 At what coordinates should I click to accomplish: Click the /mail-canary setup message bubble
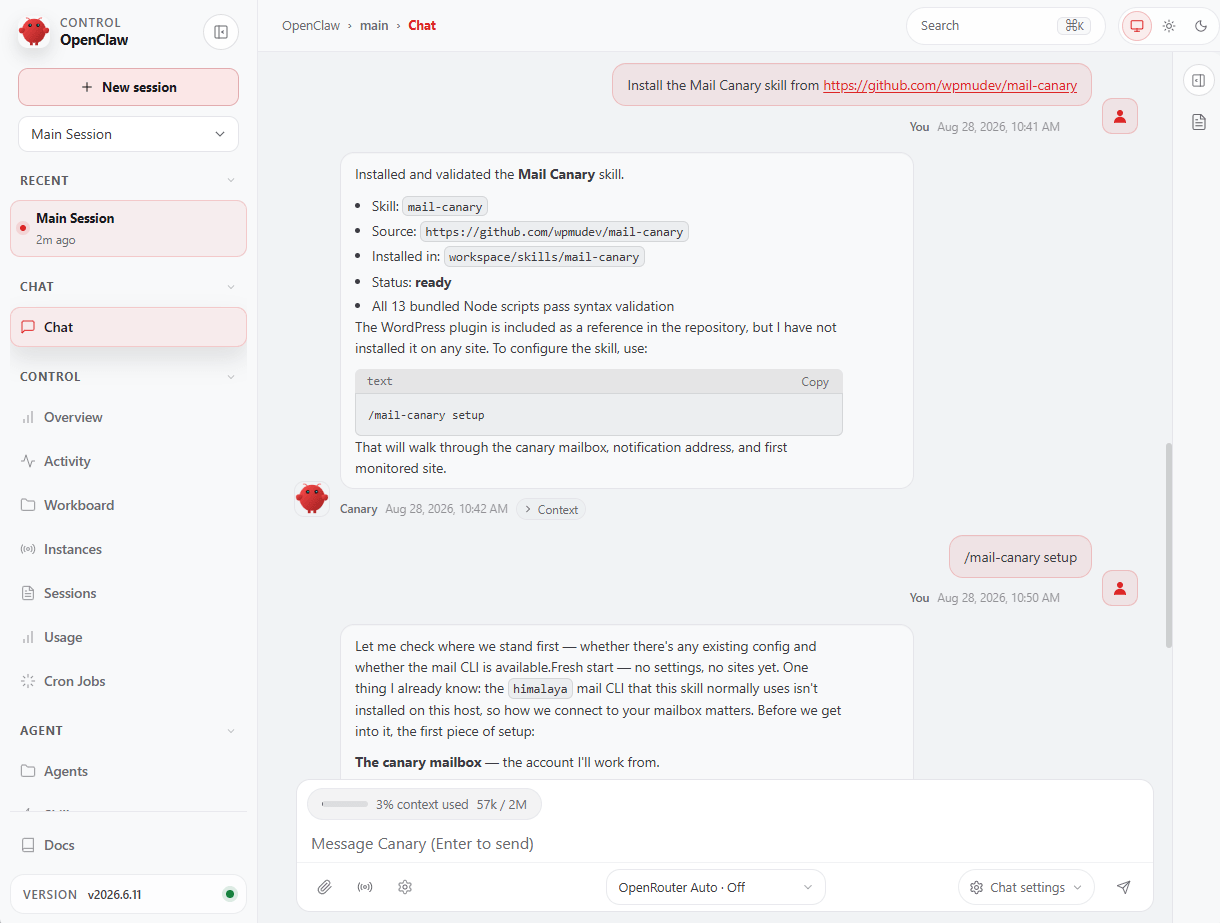coord(1020,557)
